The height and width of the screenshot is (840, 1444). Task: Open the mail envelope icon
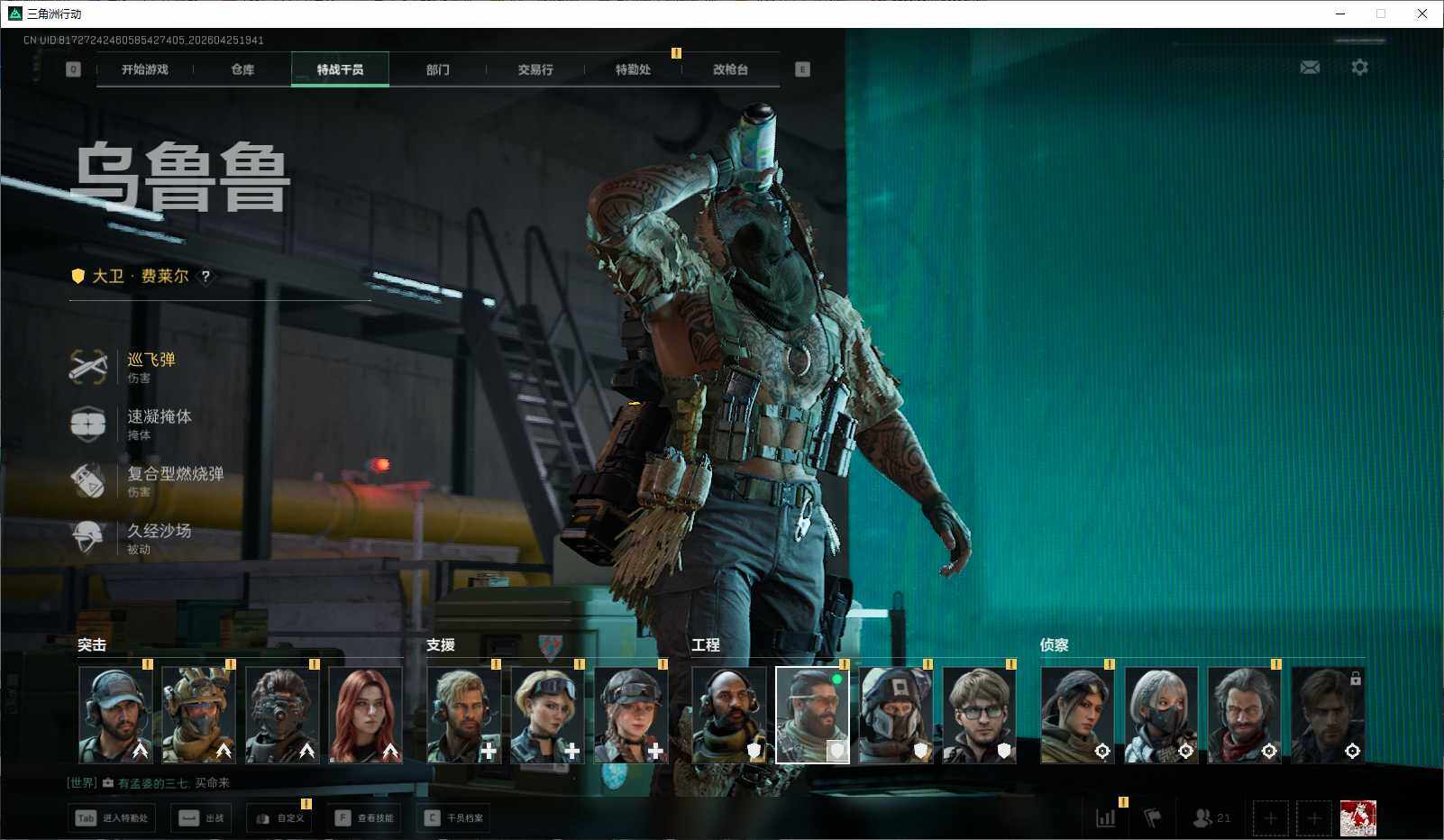[1310, 68]
